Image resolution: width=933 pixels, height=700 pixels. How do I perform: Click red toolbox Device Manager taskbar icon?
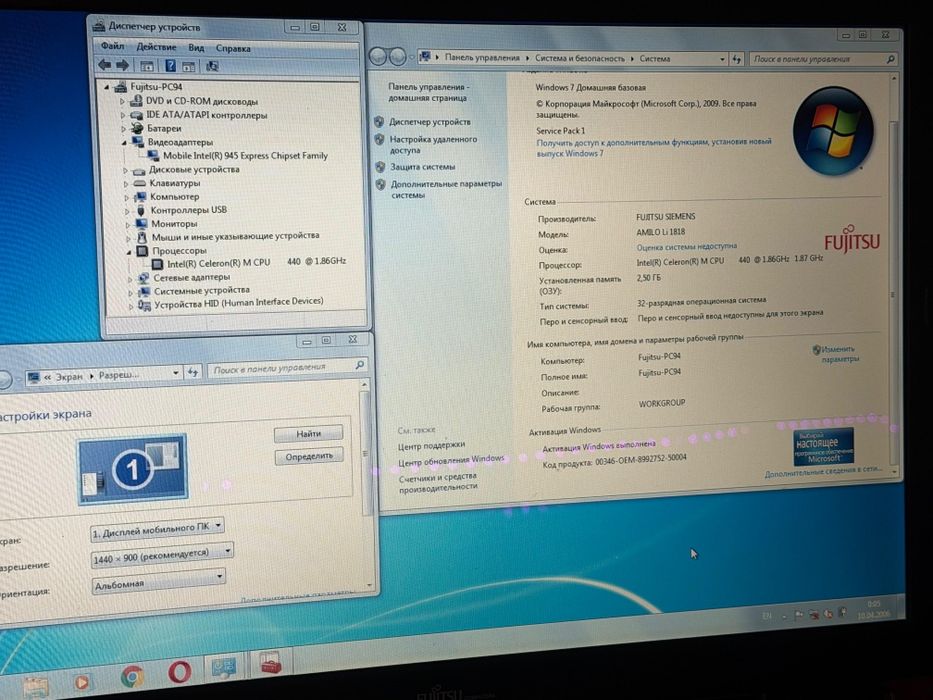[x=270, y=664]
